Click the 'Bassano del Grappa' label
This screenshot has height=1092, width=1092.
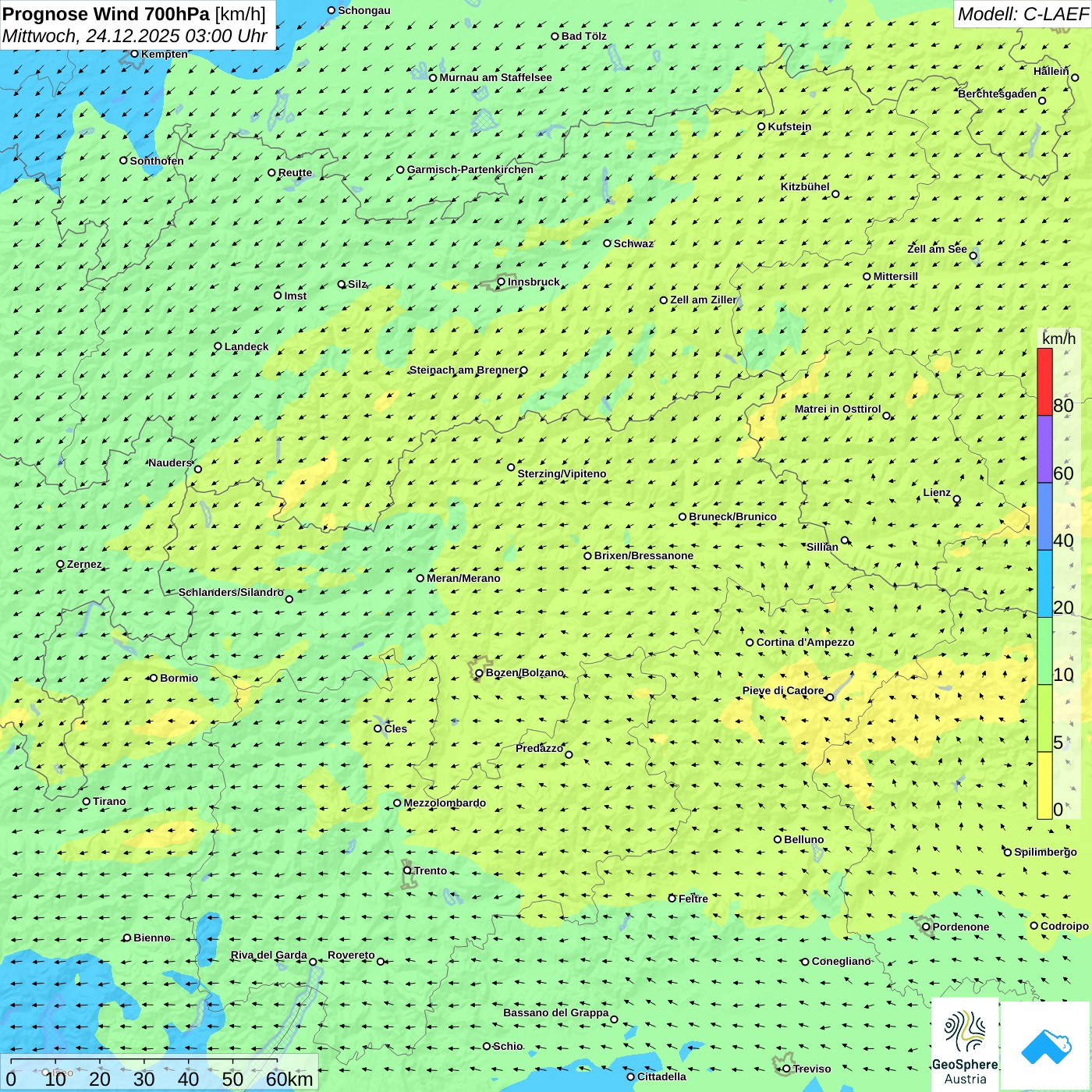[x=556, y=1012]
